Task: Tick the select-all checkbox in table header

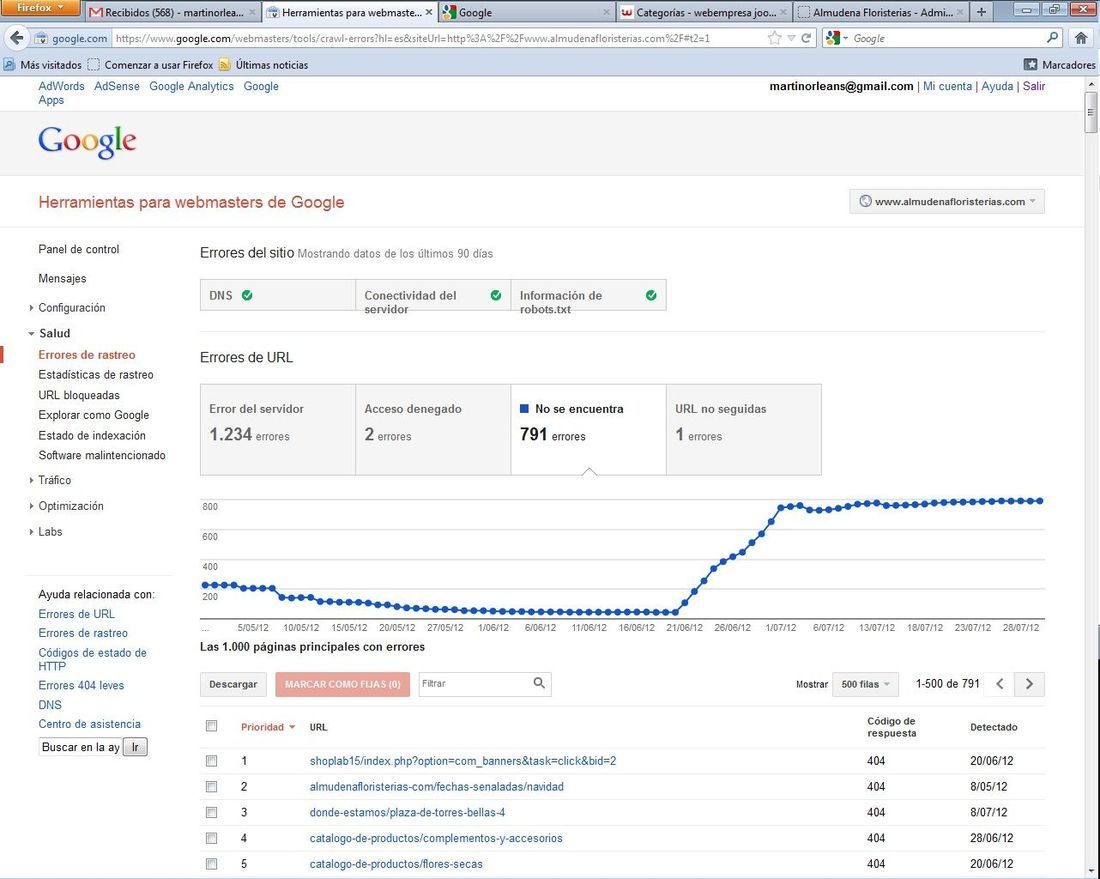Action: pos(211,726)
